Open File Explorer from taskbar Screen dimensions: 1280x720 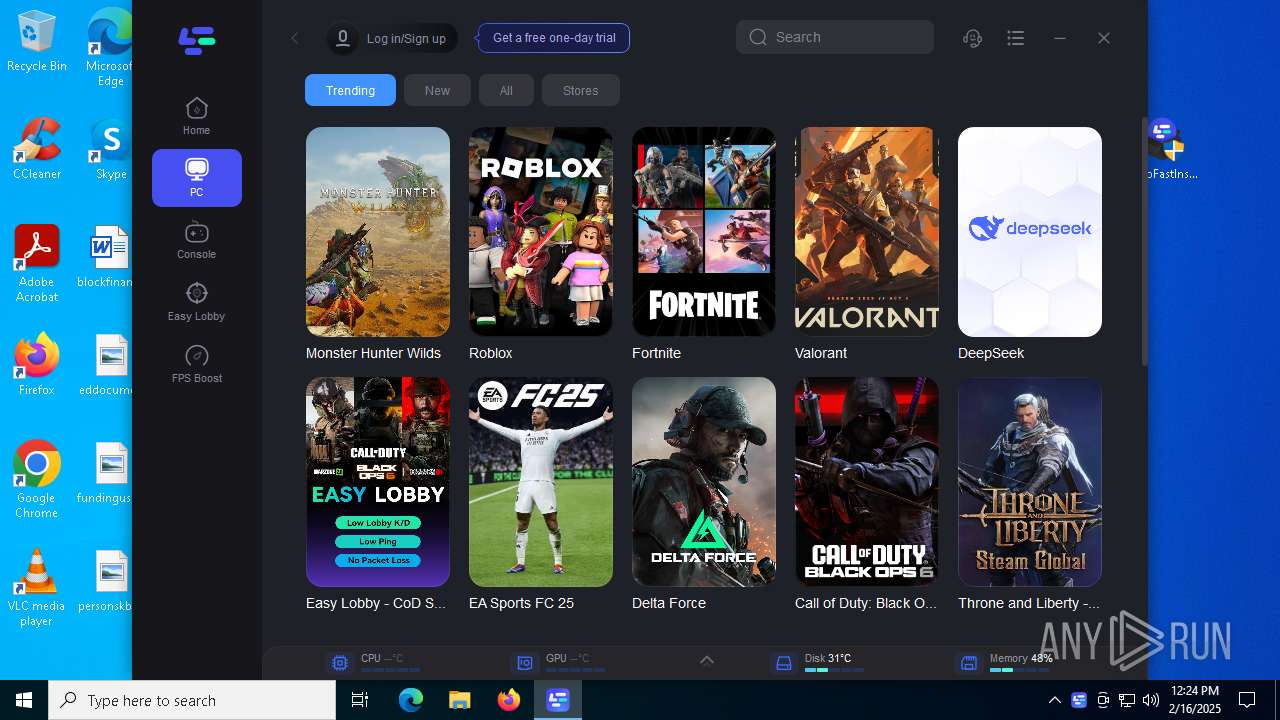(459, 700)
